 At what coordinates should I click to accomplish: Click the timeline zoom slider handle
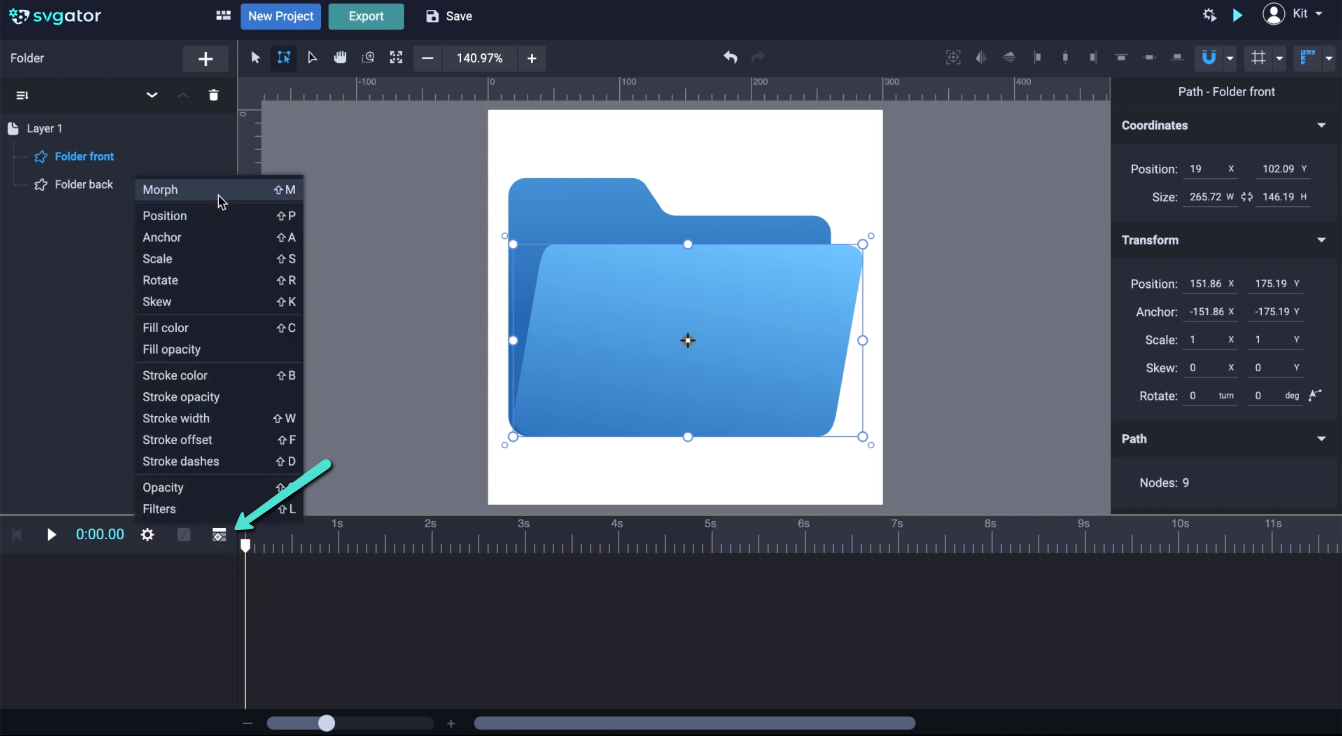(x=326, y=723)
